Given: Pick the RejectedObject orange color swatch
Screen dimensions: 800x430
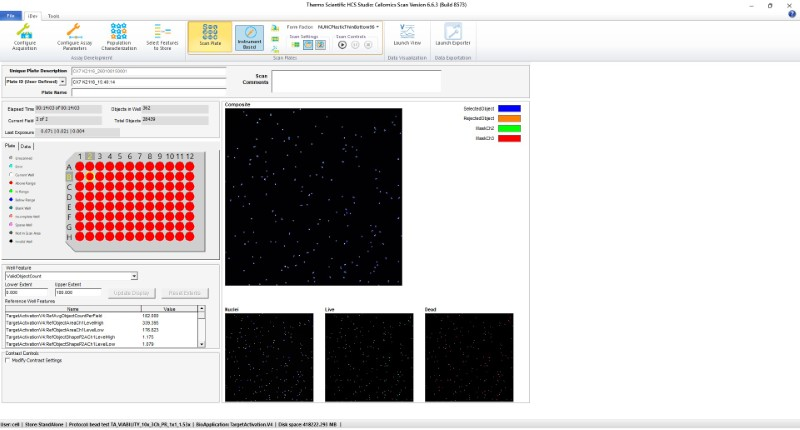Looking at the screenshot, I should [510, 118].
